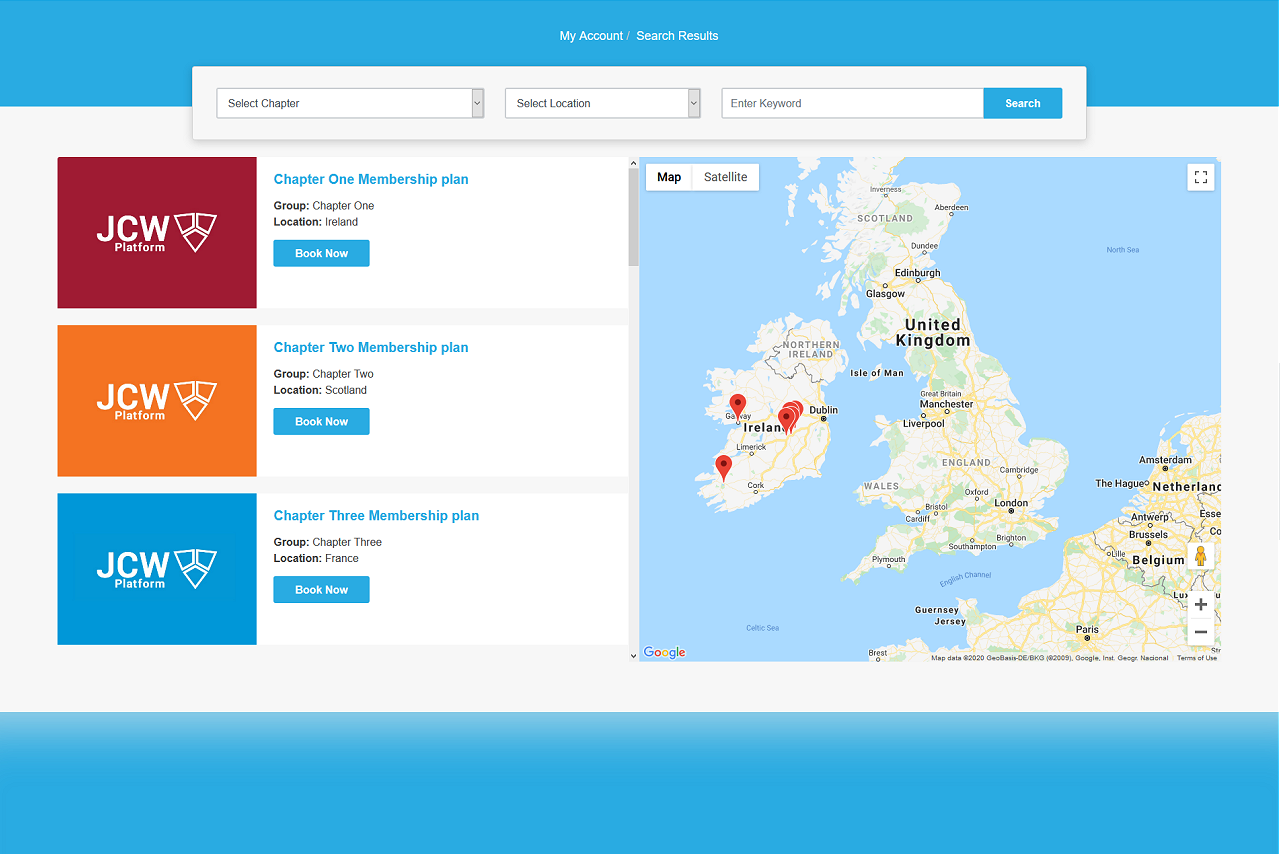Open the Select Location dropdown
The image size is (1280, 854).
(x=602, y=103)
